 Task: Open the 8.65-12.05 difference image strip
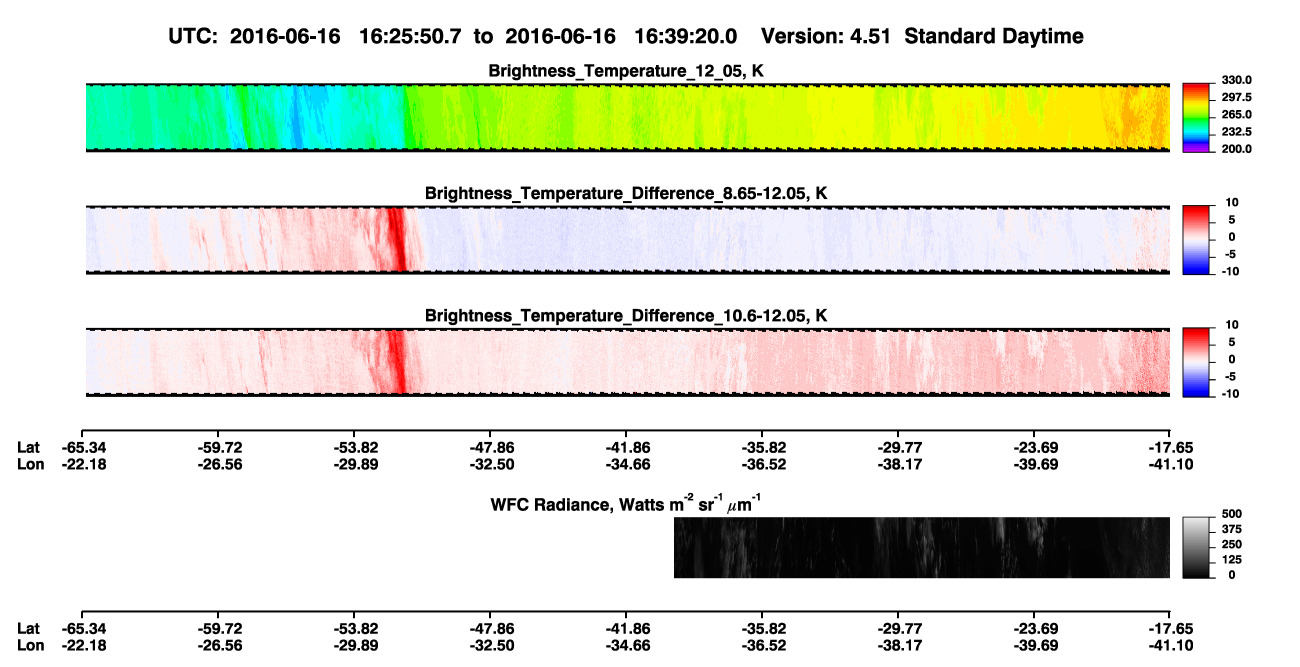click(x=626, y=240)
